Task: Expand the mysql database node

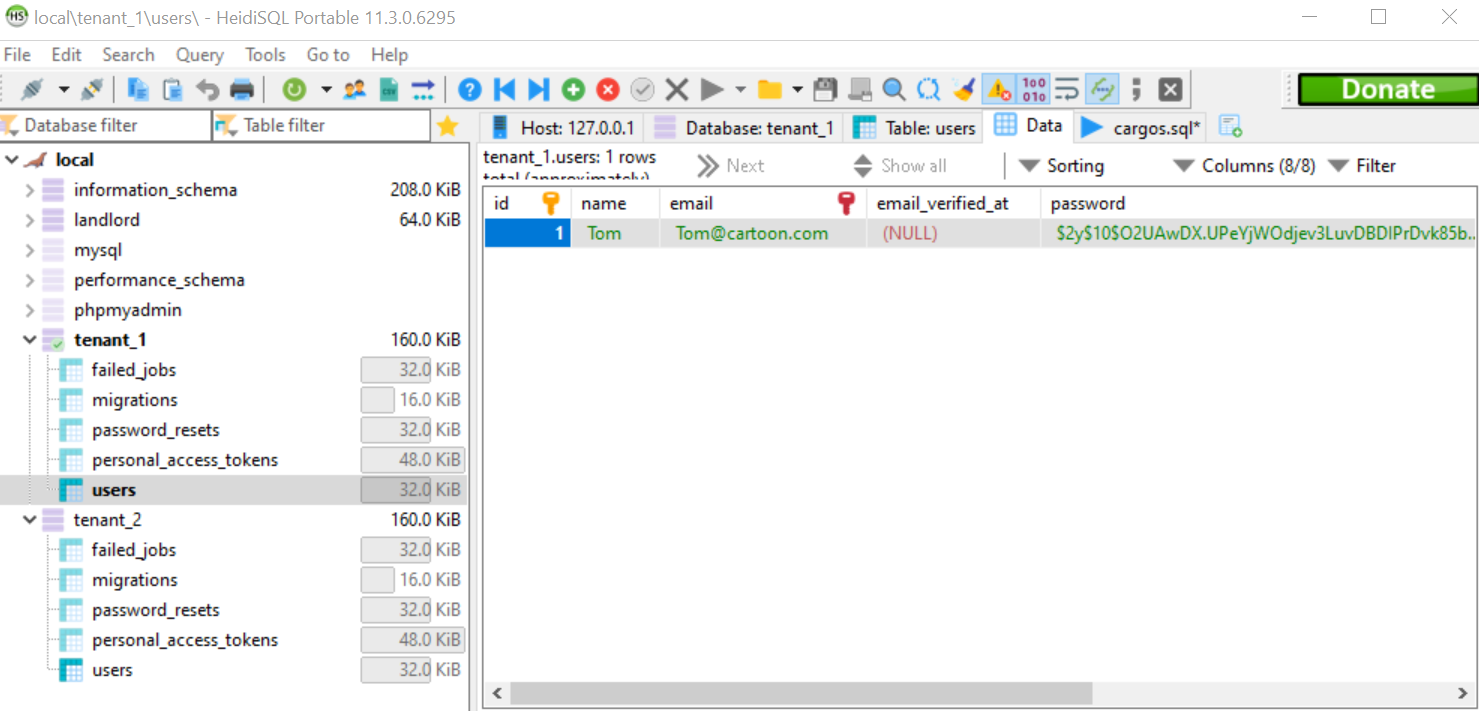Action: coord(29,250)
